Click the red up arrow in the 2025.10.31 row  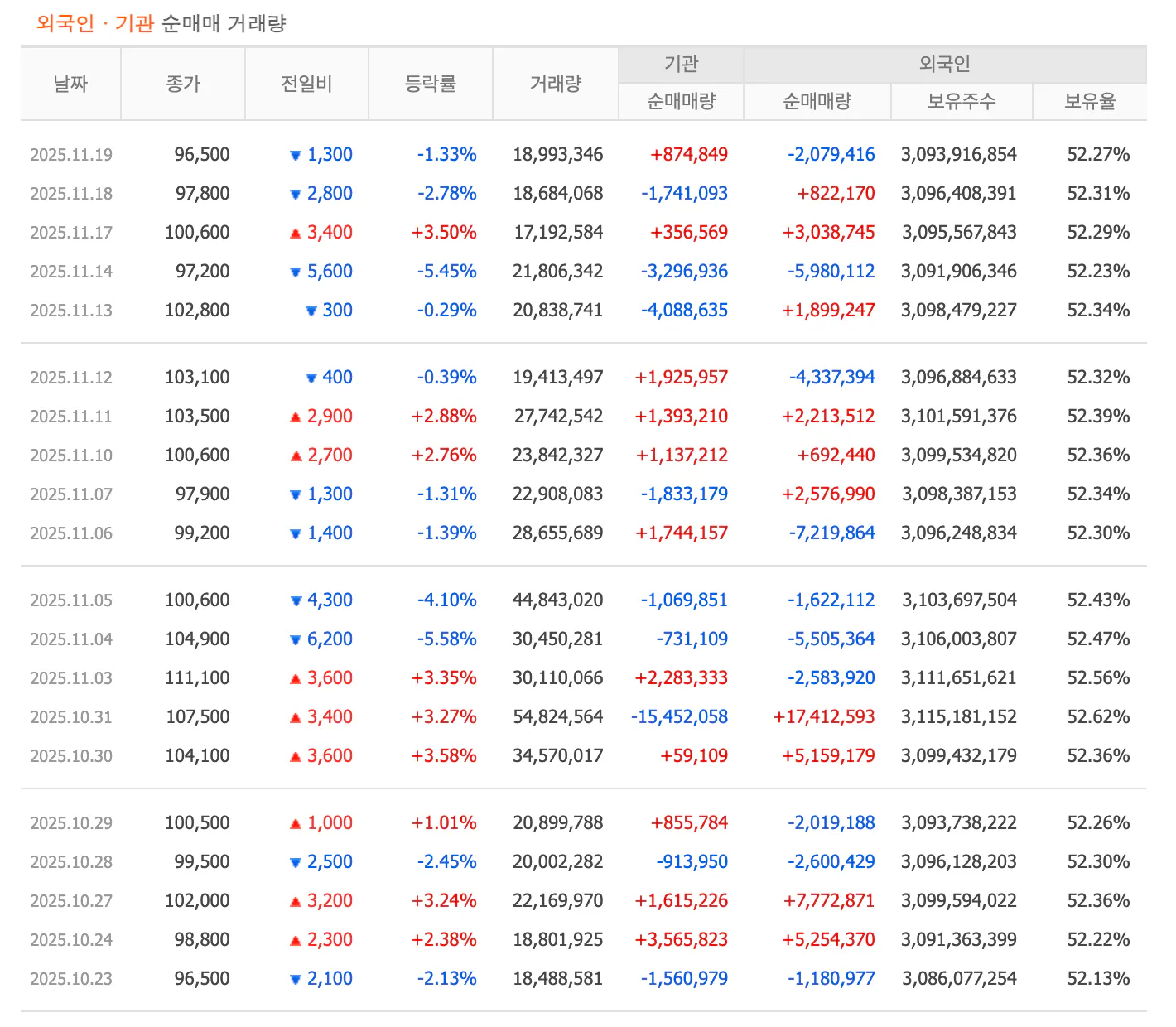(295, 718)
